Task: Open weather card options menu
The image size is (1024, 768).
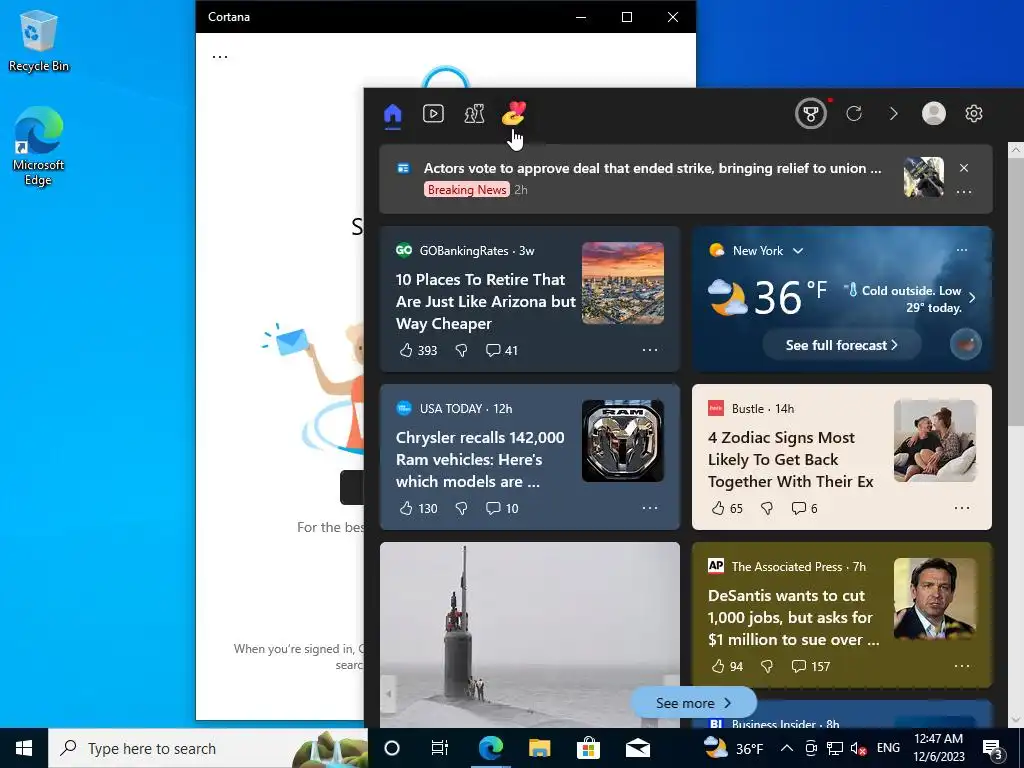Action: coord(962,250)
